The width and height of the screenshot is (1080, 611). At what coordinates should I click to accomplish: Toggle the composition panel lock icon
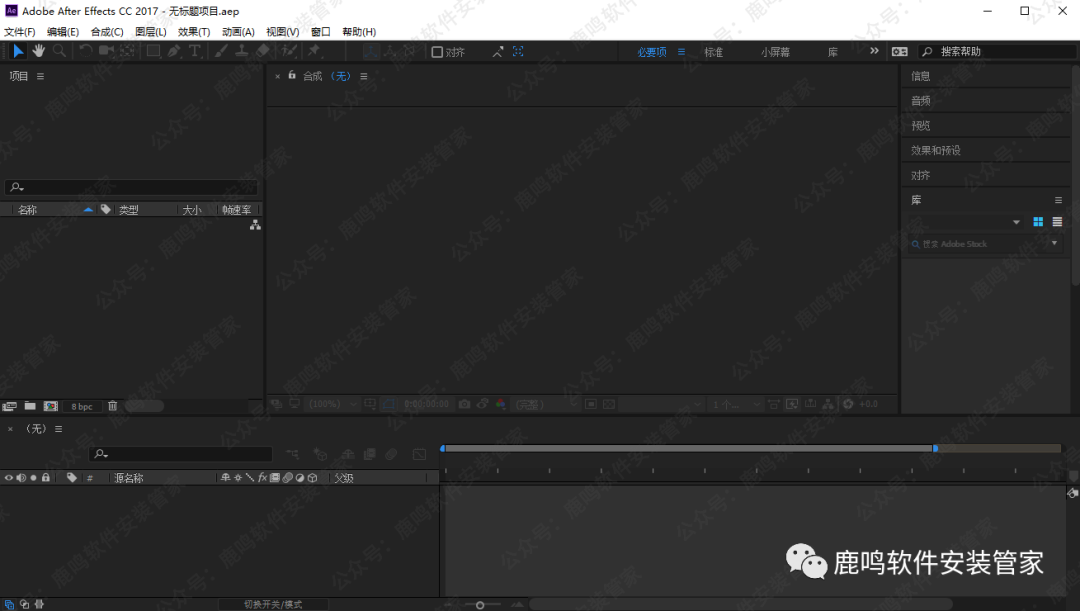[292, 76]
